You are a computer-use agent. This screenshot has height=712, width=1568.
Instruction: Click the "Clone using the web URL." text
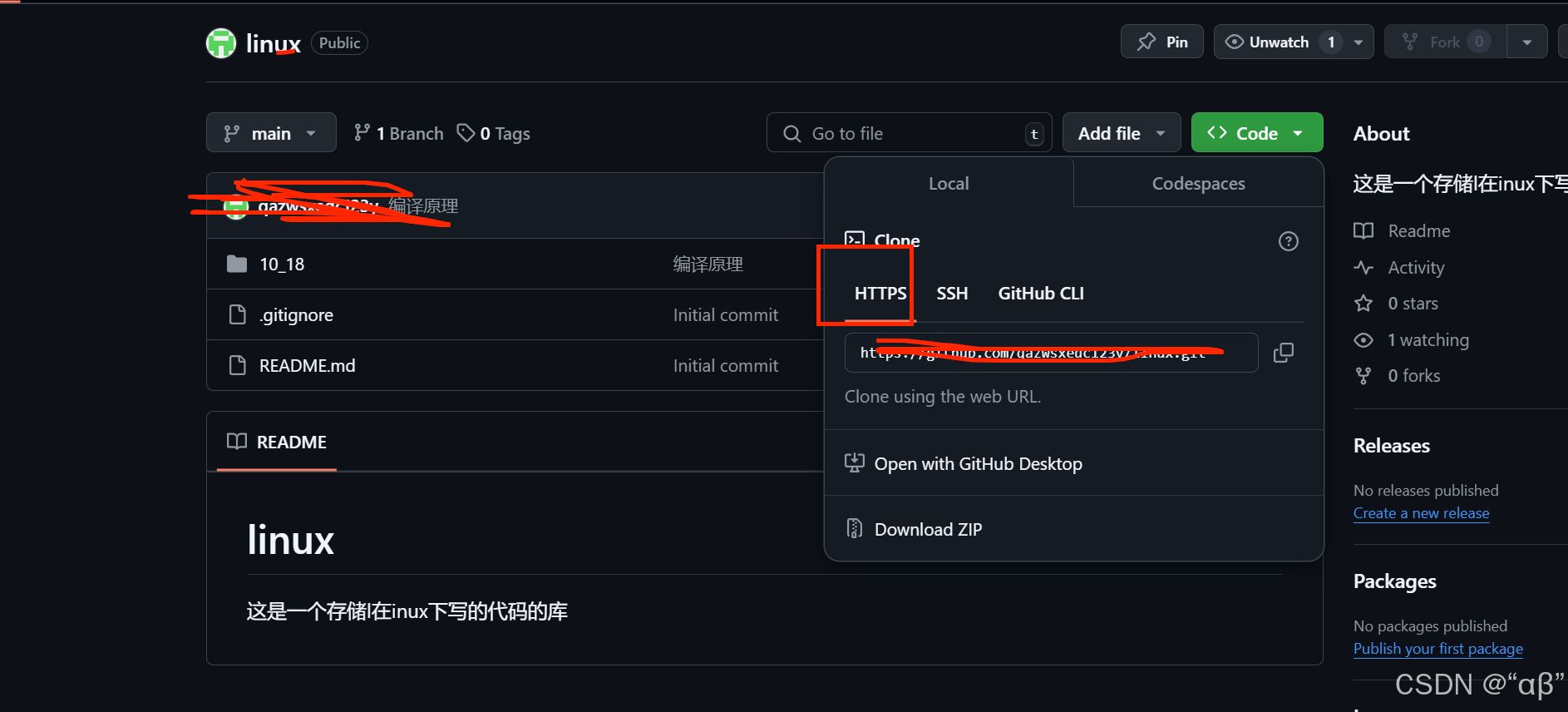(x=942, y=397)
